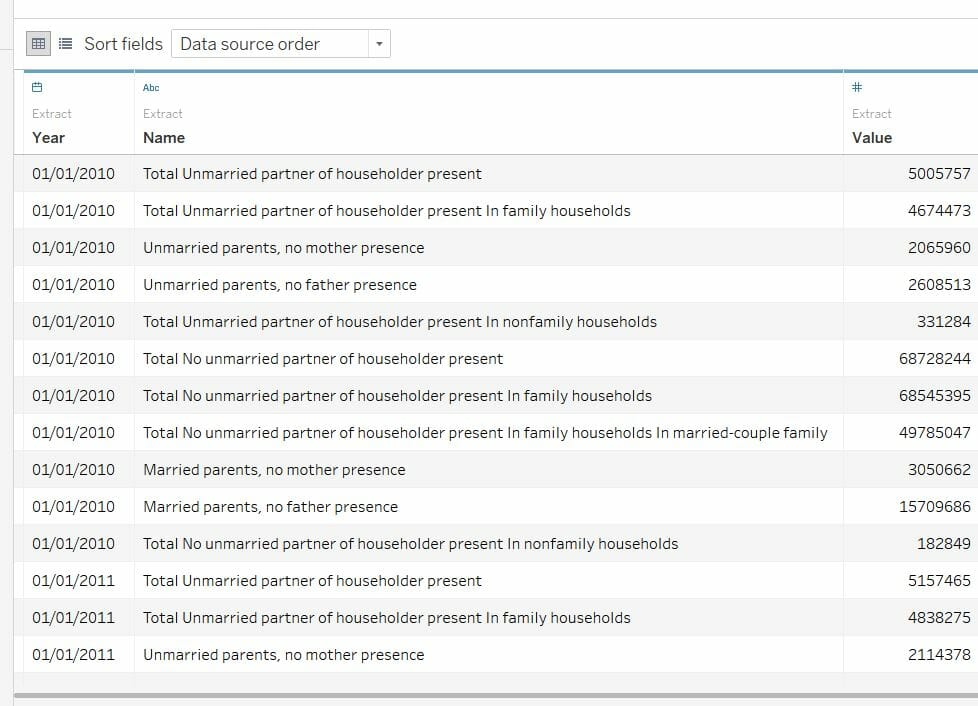Select the Value column header
The width and height of the screenshot is (978, 706).
click(x=872, y=138)
